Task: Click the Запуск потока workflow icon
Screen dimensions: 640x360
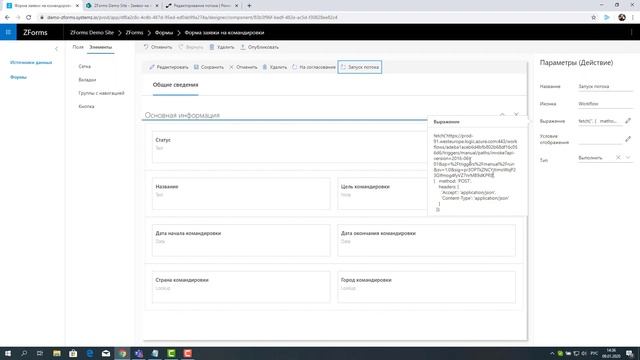Action: pyautogui.click(x=343, y=67)
